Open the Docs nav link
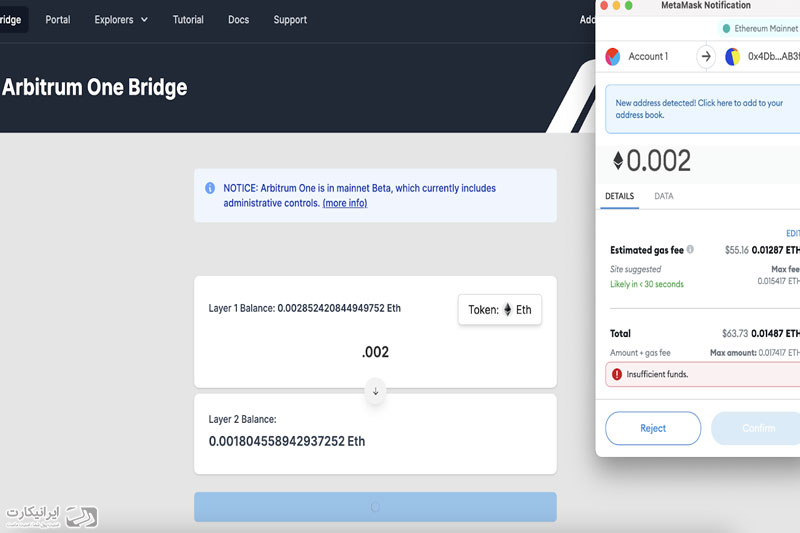Image resolution: width=800 pixels, height=533 pixels. 238,20
